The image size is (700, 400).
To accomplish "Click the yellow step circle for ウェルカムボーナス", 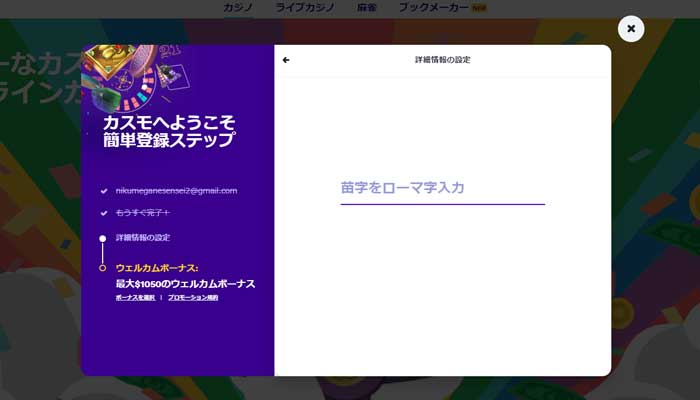I will 103,268.
